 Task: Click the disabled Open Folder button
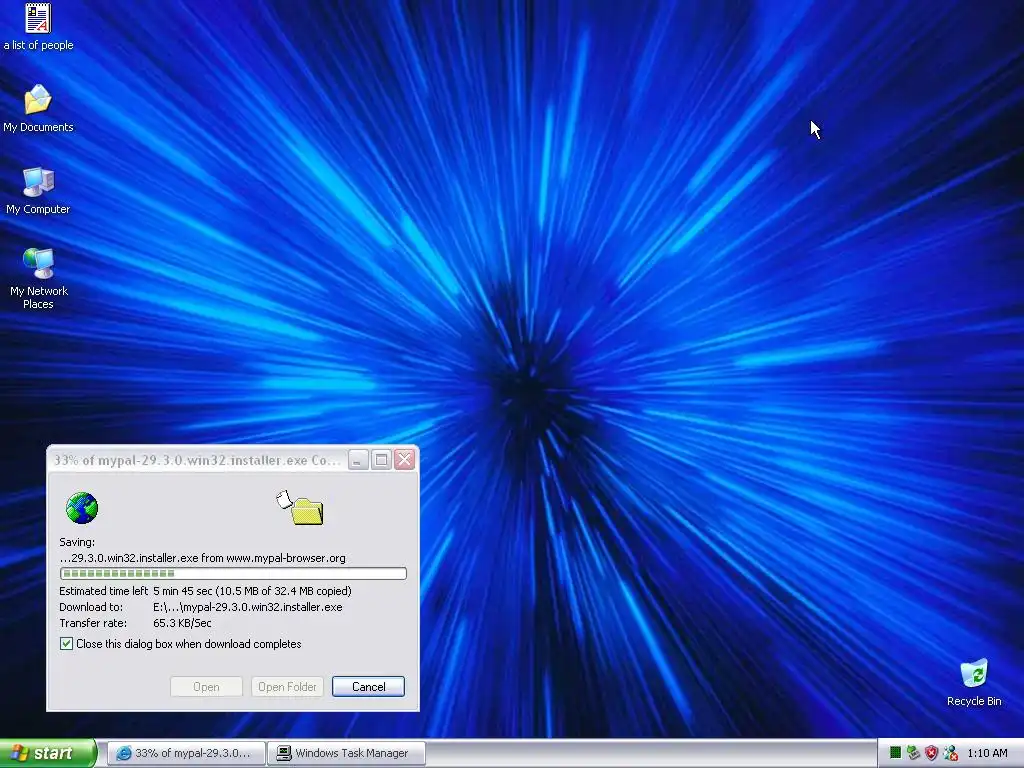[x=287, y=686]
